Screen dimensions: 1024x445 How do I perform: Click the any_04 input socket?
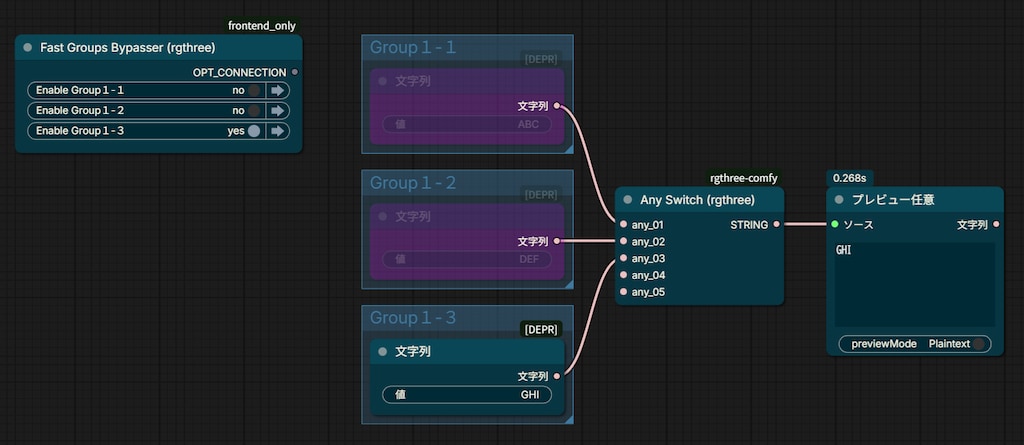pyautogui.click(x=623, y=275)
